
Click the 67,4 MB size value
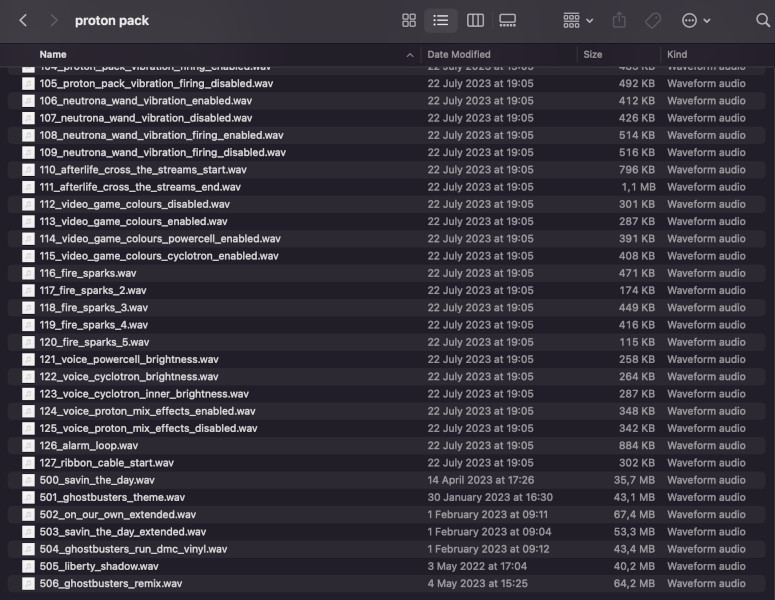tap(634, 515)
